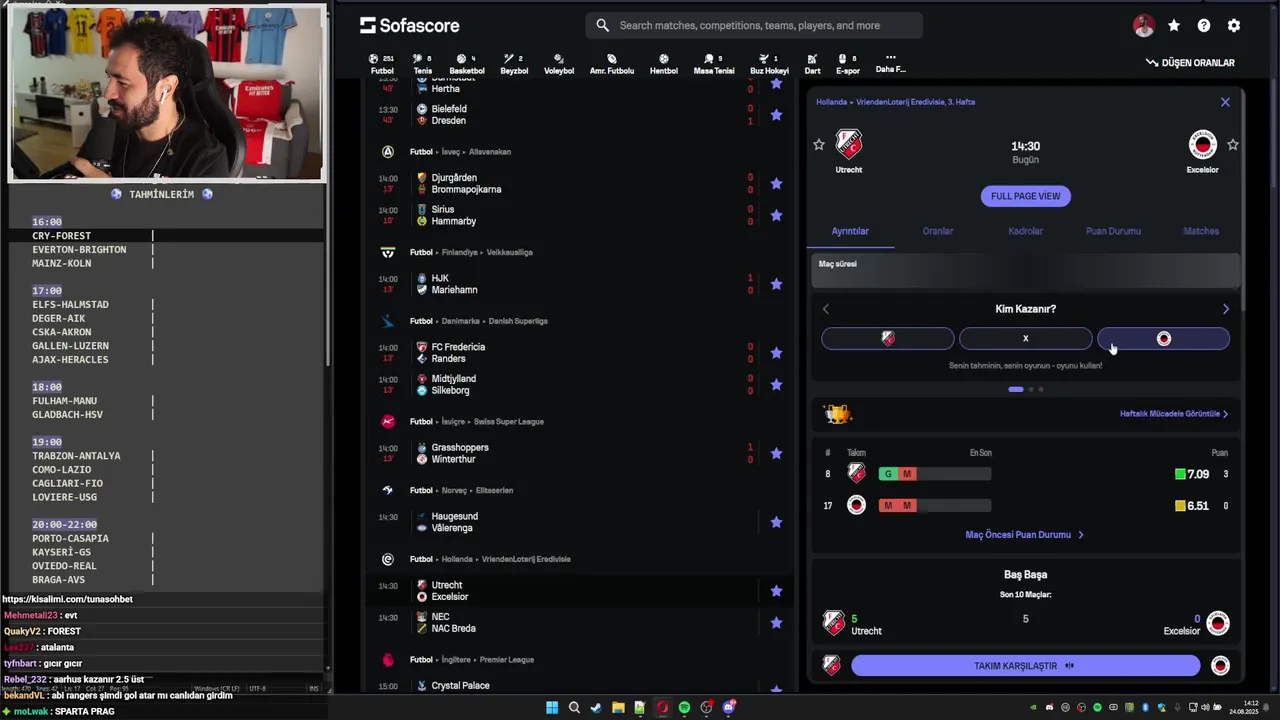Screen dimensions: 1280x720
Task: Click the Excelsior crest in match header
Action: pos(1202,144)
